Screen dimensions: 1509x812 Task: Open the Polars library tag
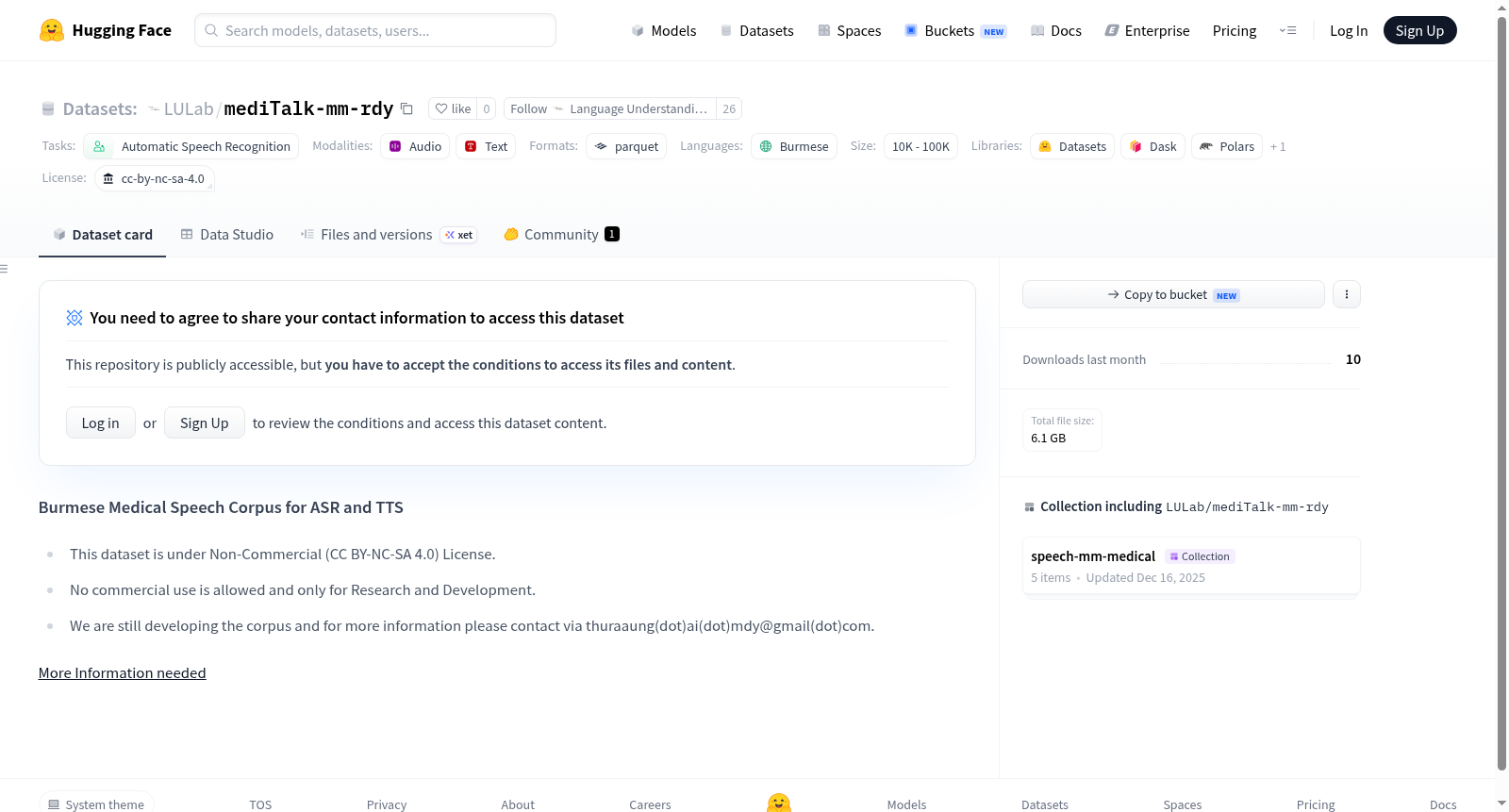(x=1227, y=146)
